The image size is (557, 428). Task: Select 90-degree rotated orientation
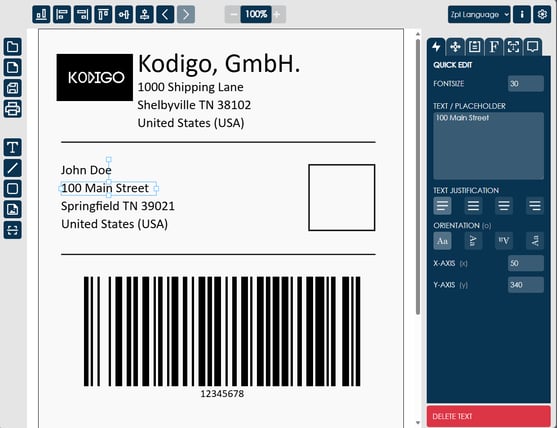click(x=473, y=241)
